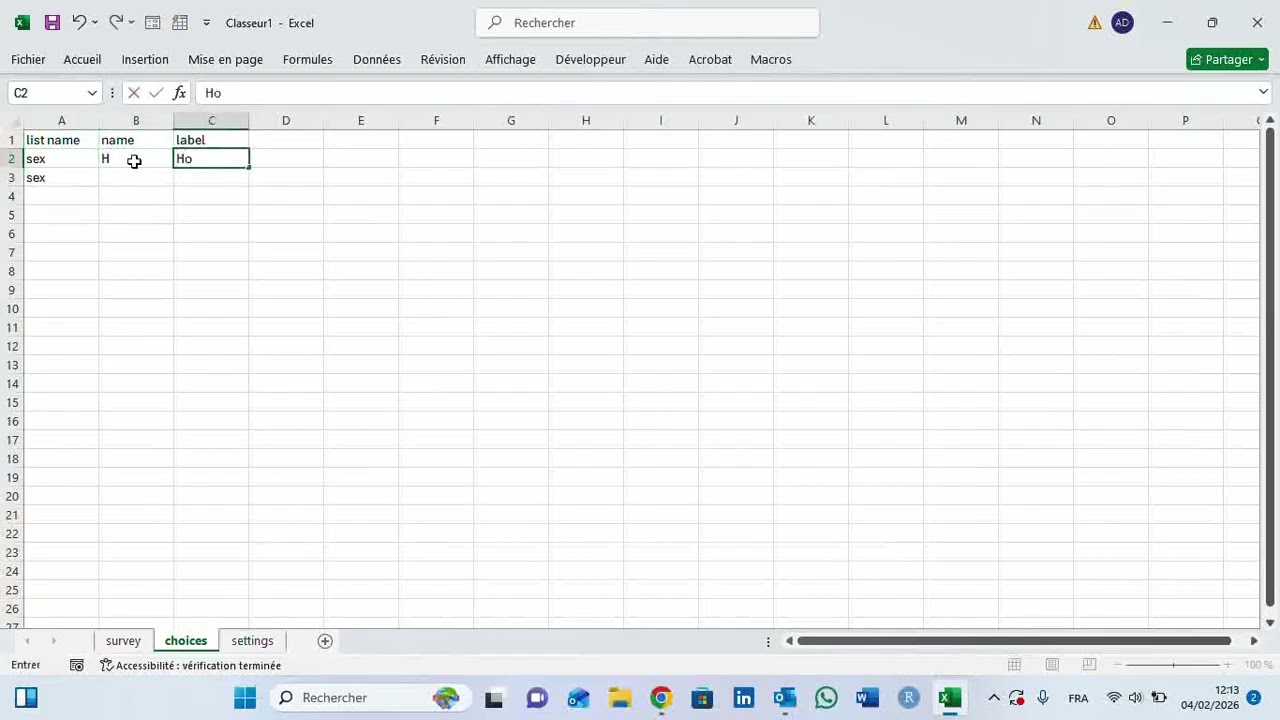1280x720 pixels.
Task: Switch to the survey sheet tab
Action: 123,641
